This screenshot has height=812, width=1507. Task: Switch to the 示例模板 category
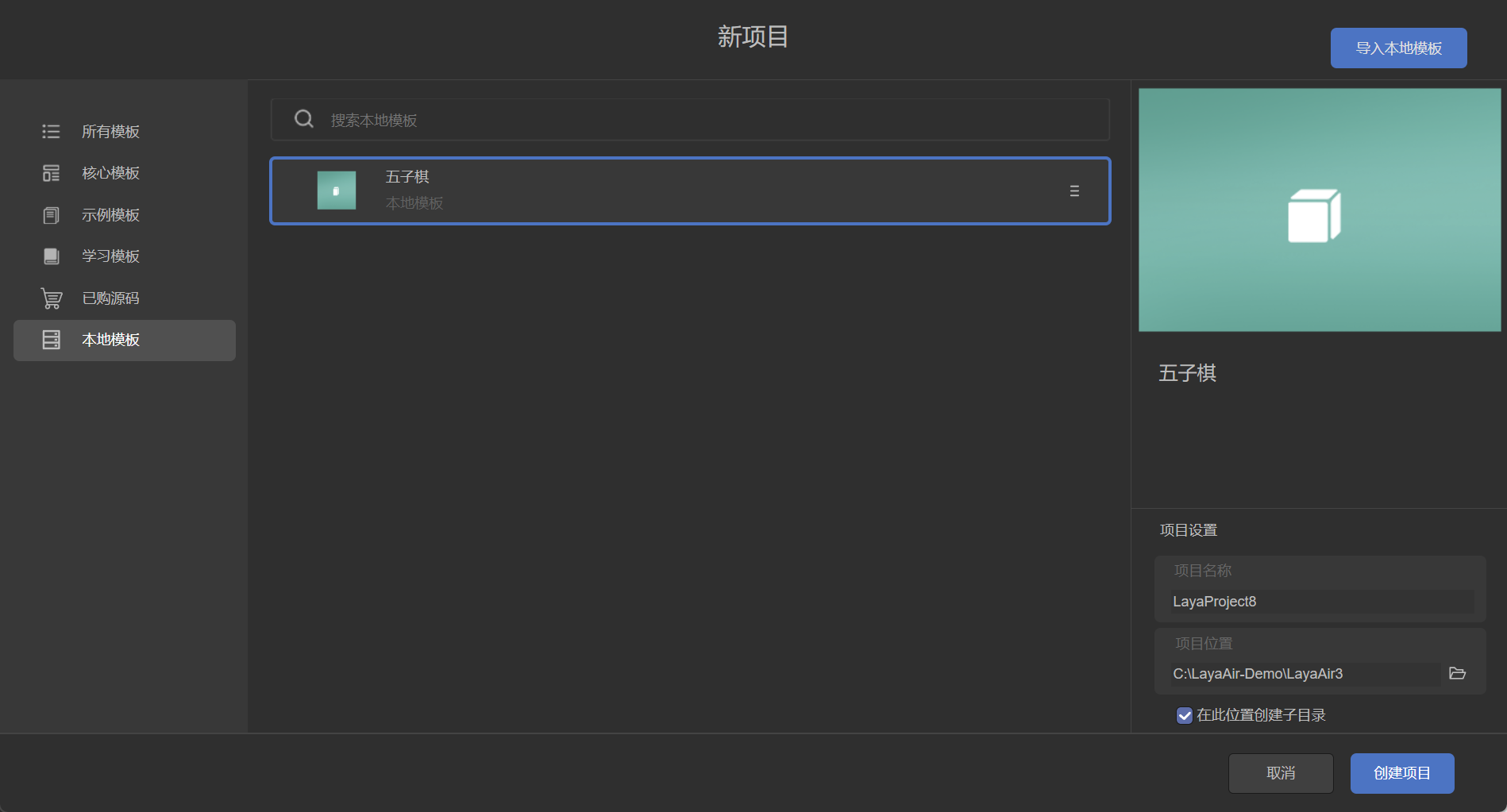(111, 215)
